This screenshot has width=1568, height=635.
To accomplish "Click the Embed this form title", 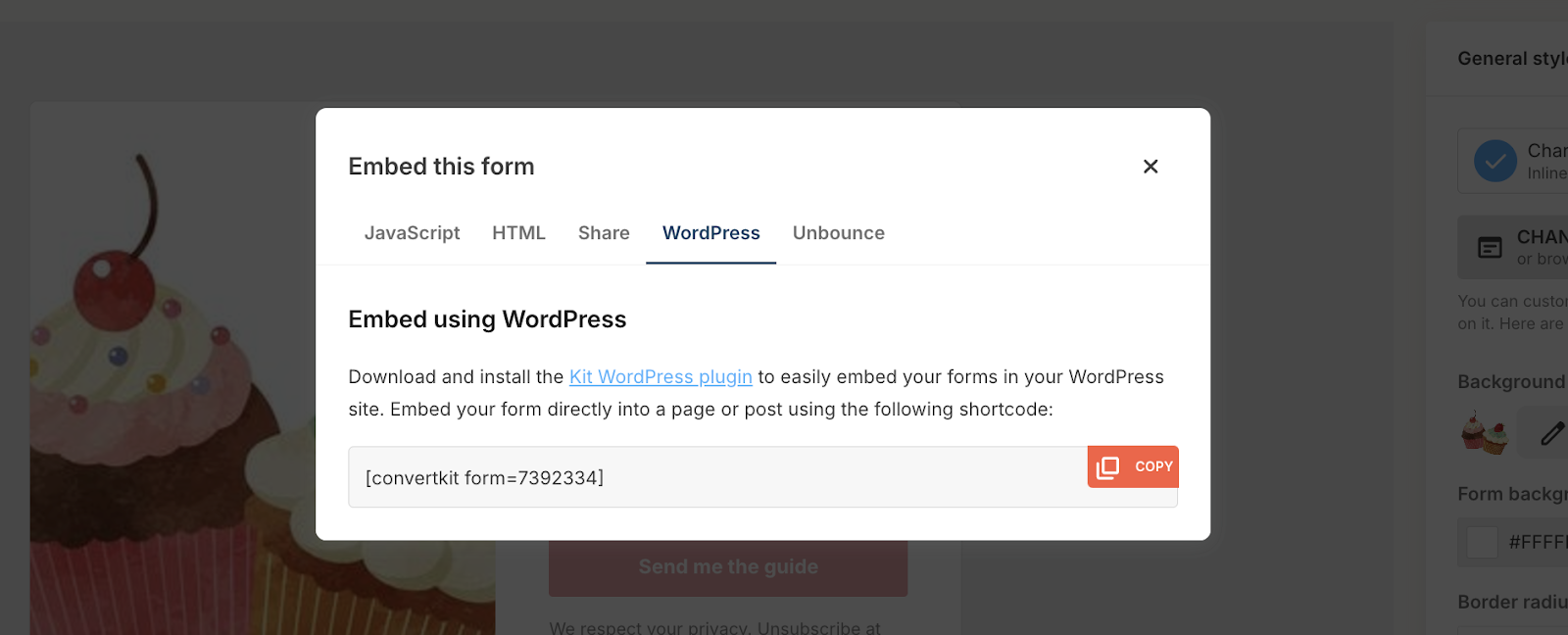I will point(441,167).
